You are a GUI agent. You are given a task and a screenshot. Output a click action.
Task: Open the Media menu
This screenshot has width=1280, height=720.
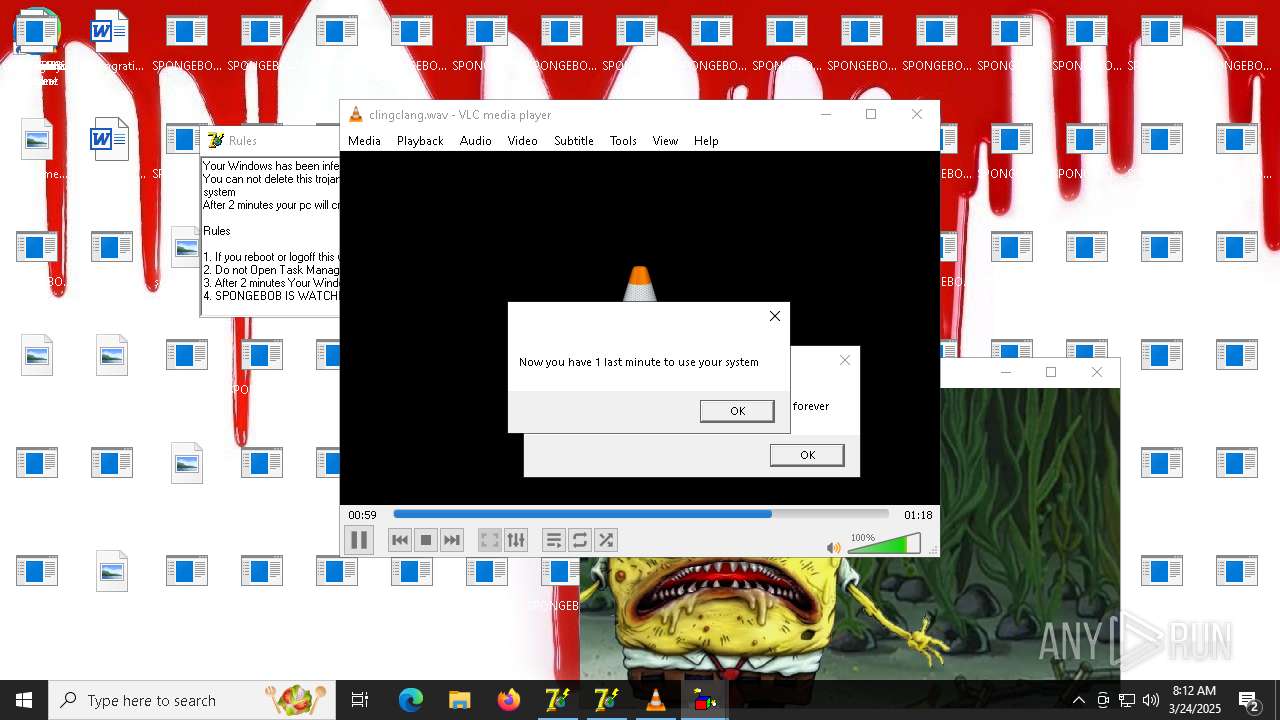click(x=364, y=141)
